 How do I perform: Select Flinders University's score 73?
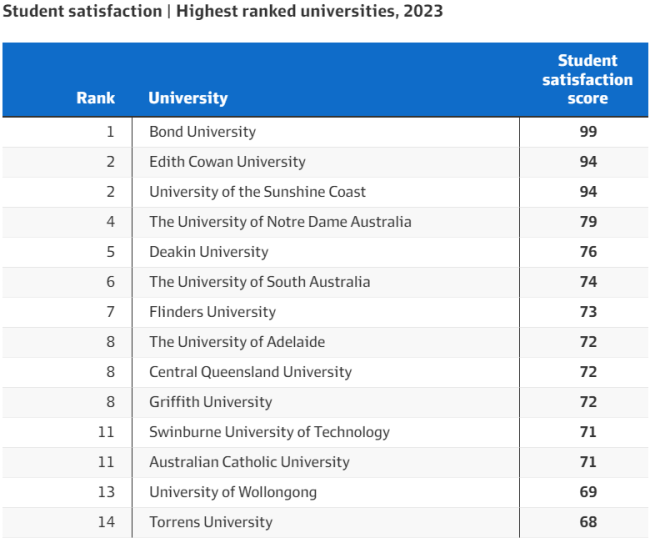click(588, 312)
